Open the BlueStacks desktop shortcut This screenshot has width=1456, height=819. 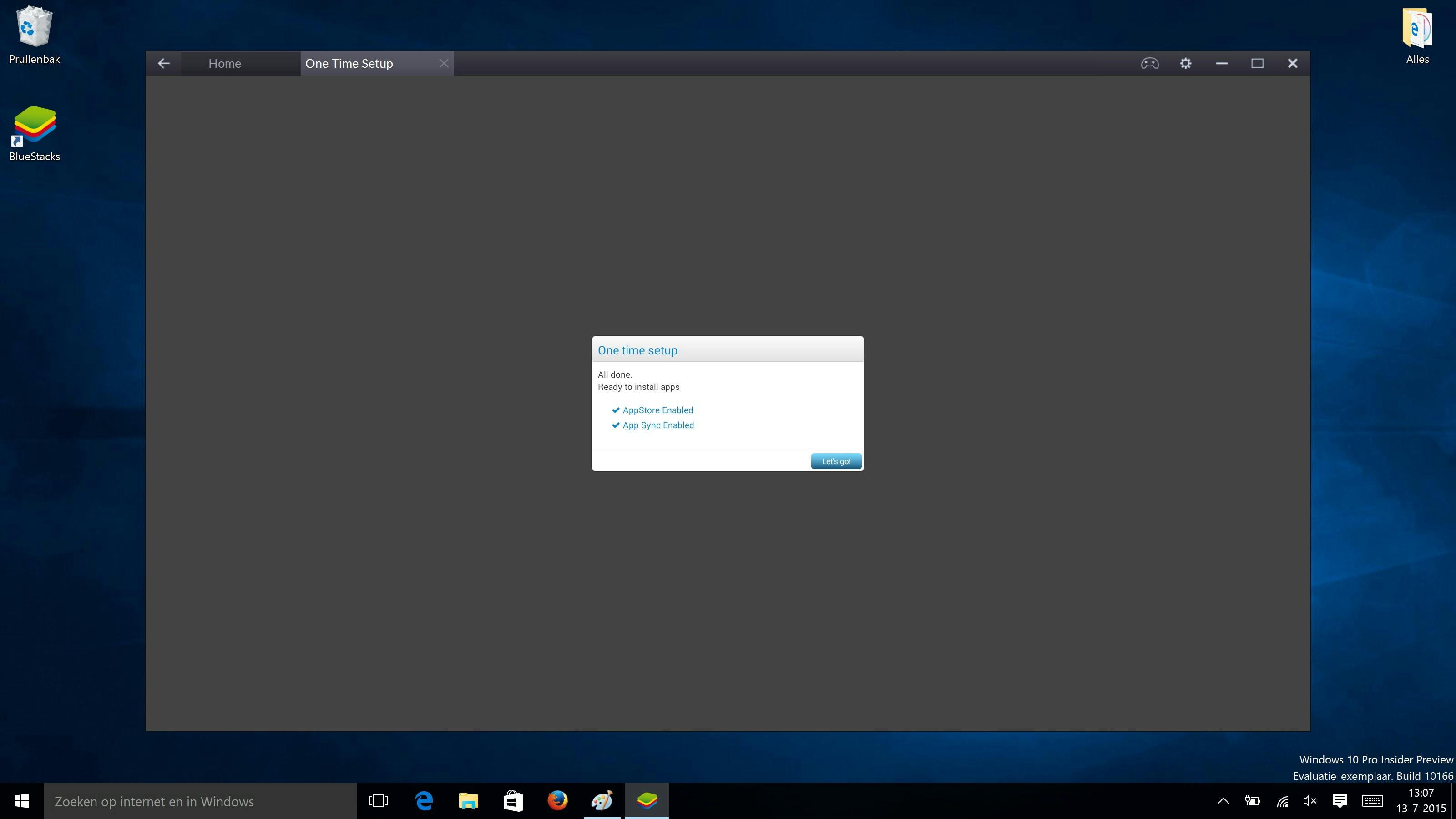click(x=35, y=133)
